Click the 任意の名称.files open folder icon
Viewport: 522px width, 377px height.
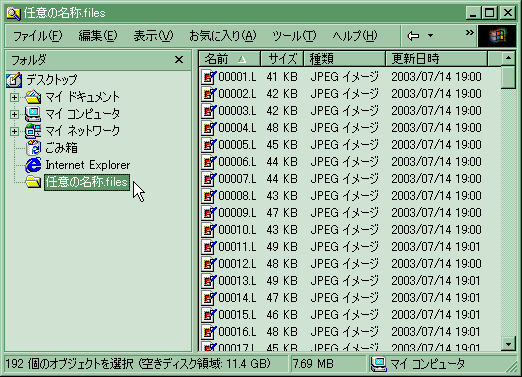tap(33, 182)
